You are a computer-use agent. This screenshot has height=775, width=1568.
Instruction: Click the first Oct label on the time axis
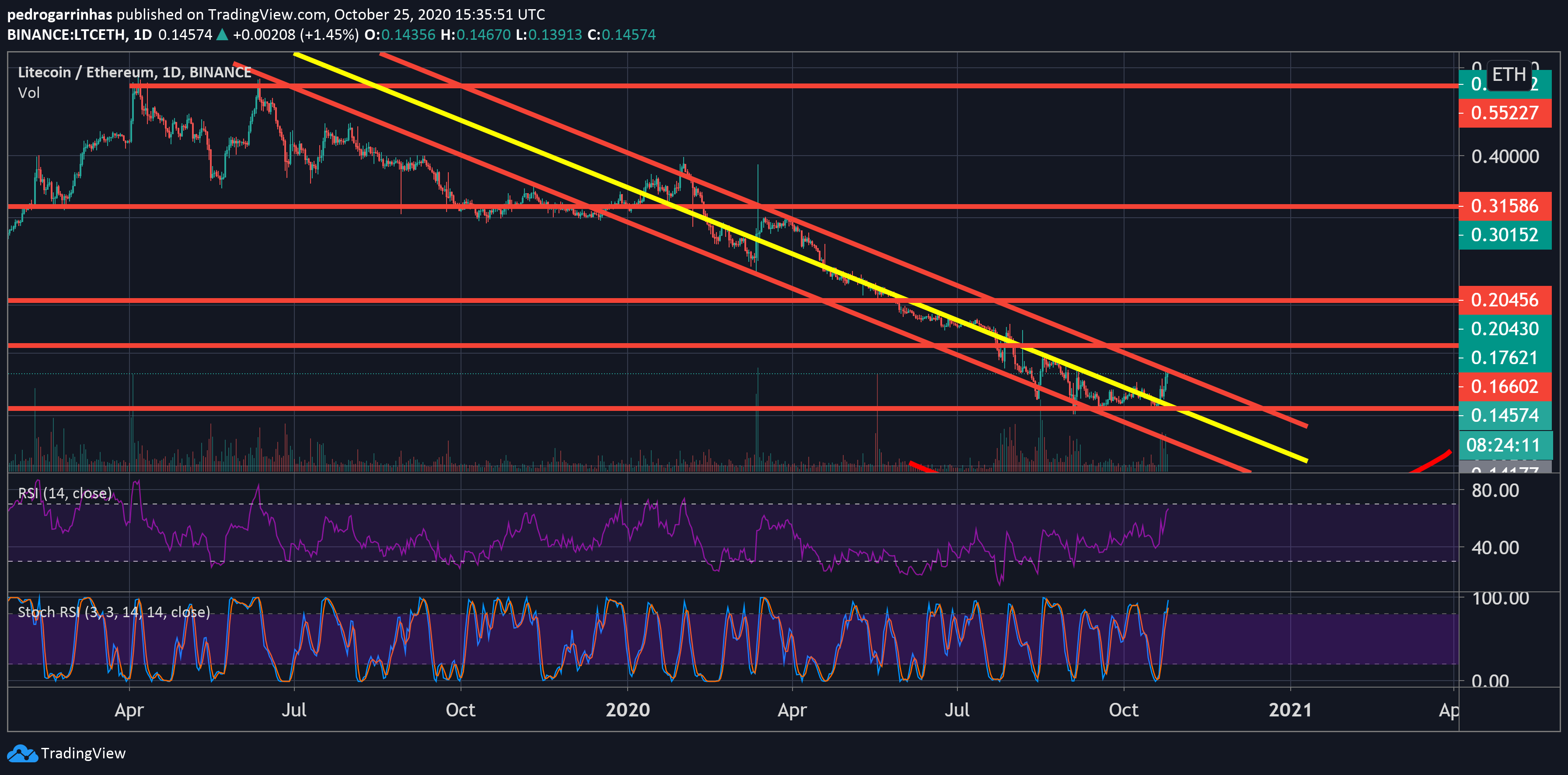pyautogui.click(x=460, y=710)
